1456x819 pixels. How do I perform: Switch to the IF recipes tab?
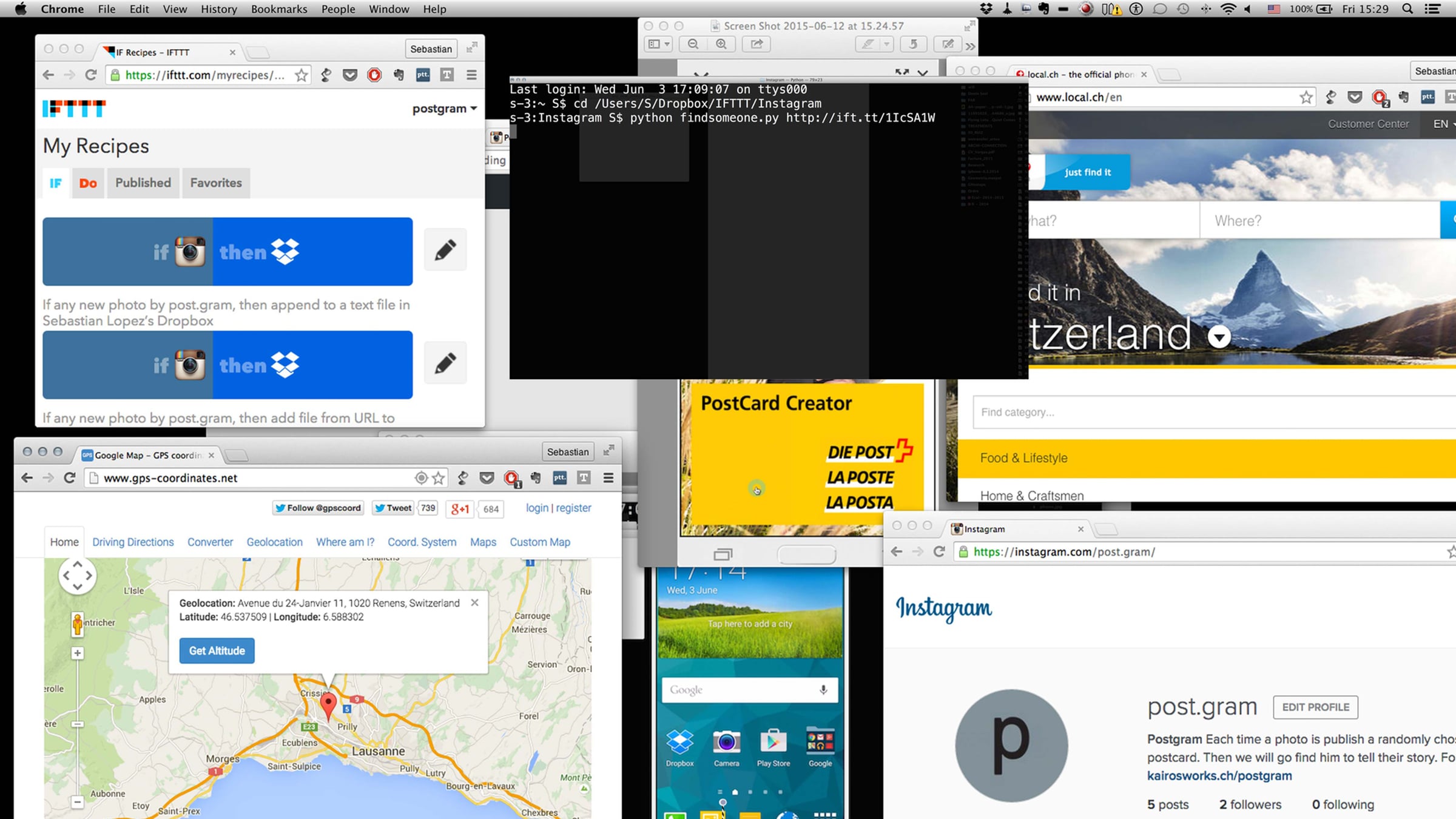point(56,183)
